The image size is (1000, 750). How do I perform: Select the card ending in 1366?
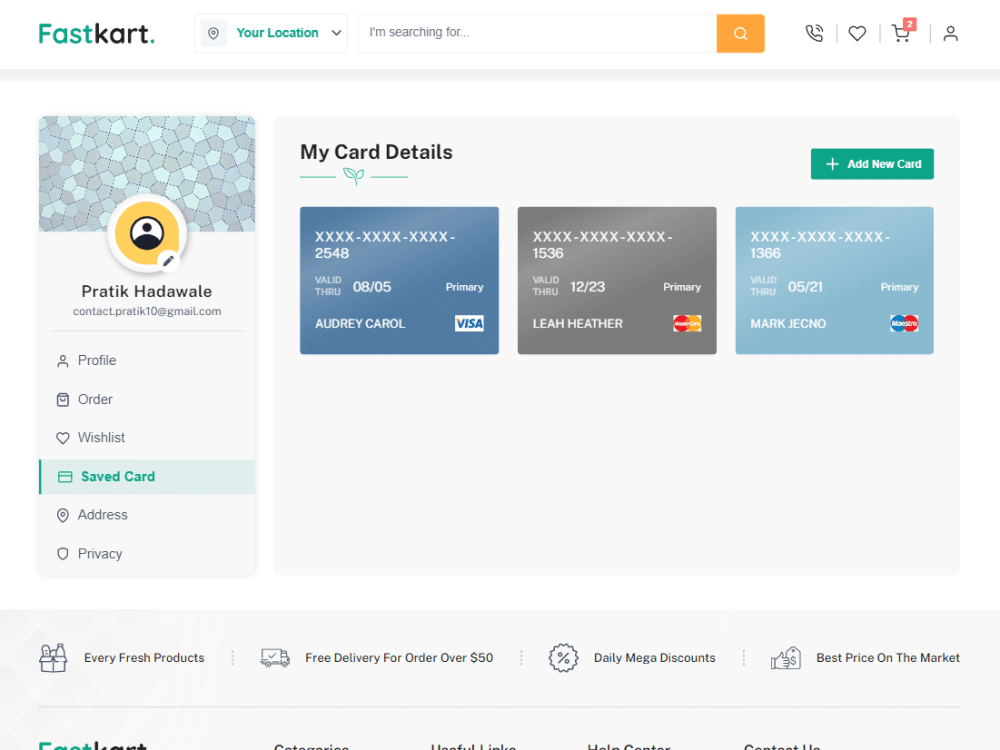click(834, 280)
